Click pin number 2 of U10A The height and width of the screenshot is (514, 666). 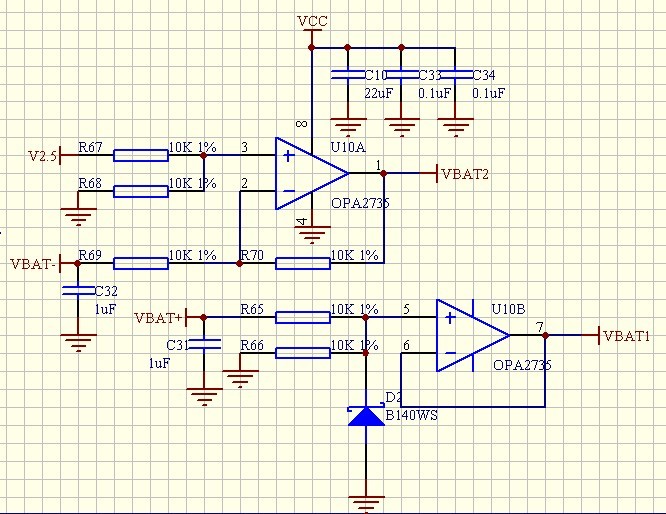(245, 183)
